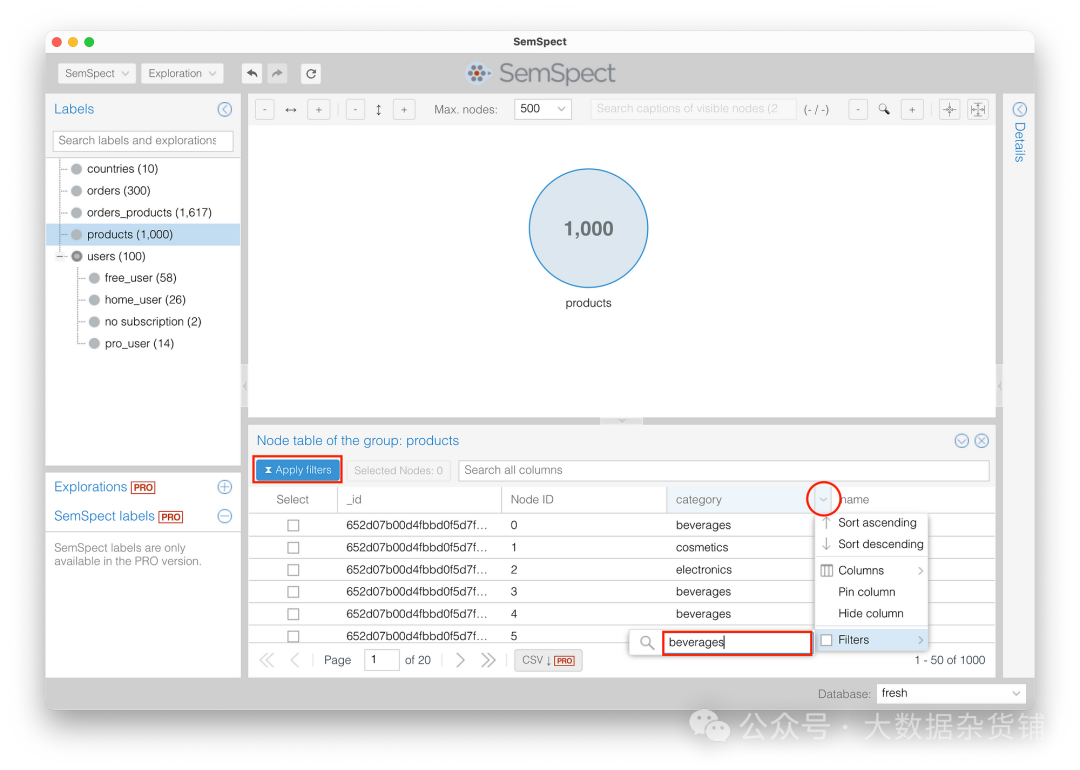
Task: Check the Select box for Node ID 1
Action: click(x=293, y=548)
